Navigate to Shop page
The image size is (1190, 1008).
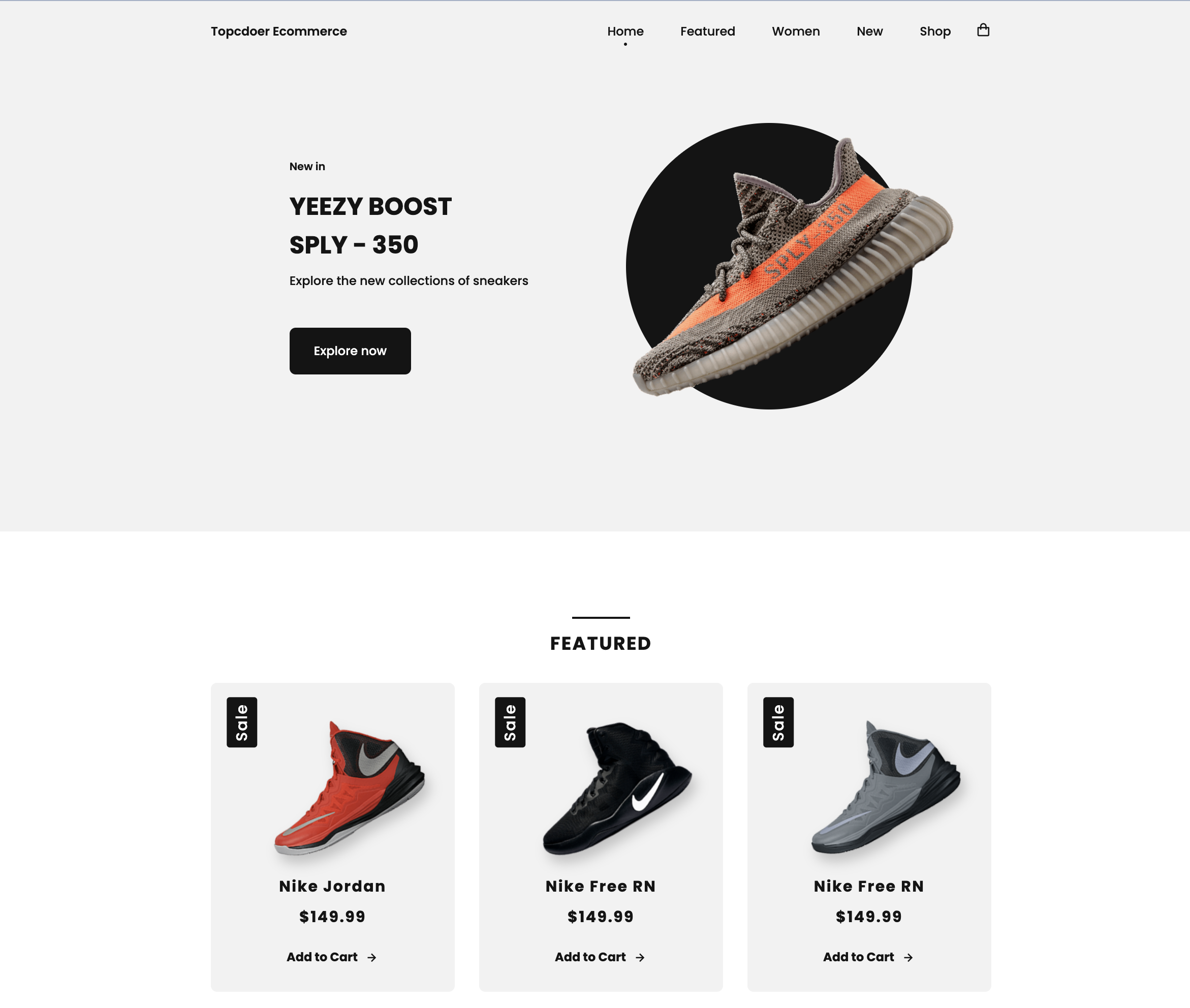point(935,31)
